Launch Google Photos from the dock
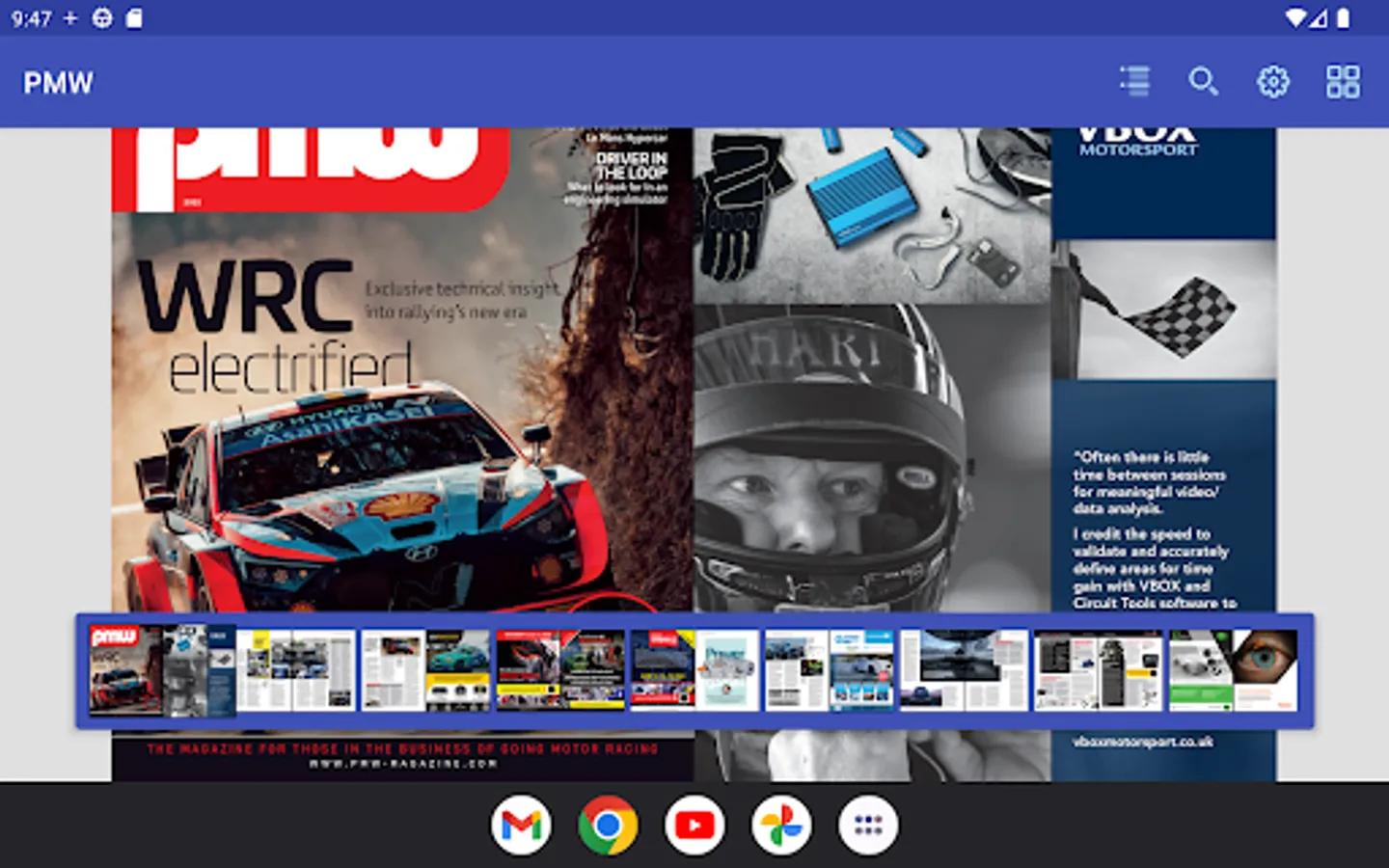 [x=781, y=826]
